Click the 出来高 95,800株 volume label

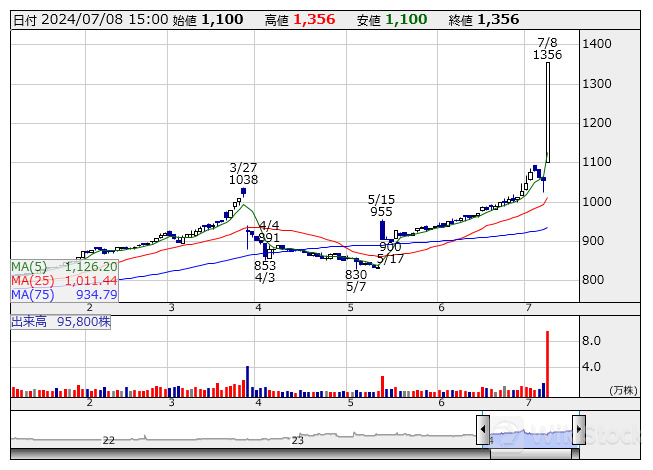tap(60, 323)
